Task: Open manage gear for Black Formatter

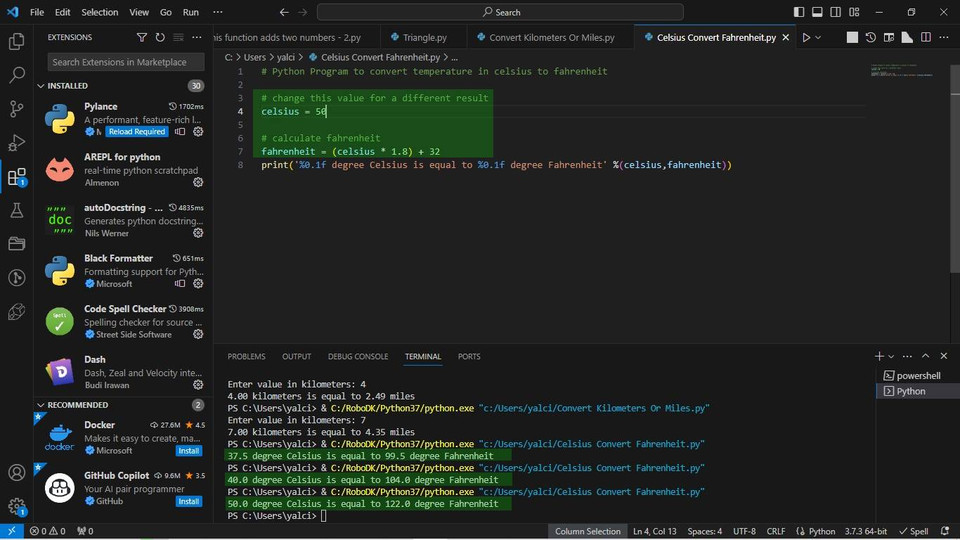Action: (x=198, y=284)
